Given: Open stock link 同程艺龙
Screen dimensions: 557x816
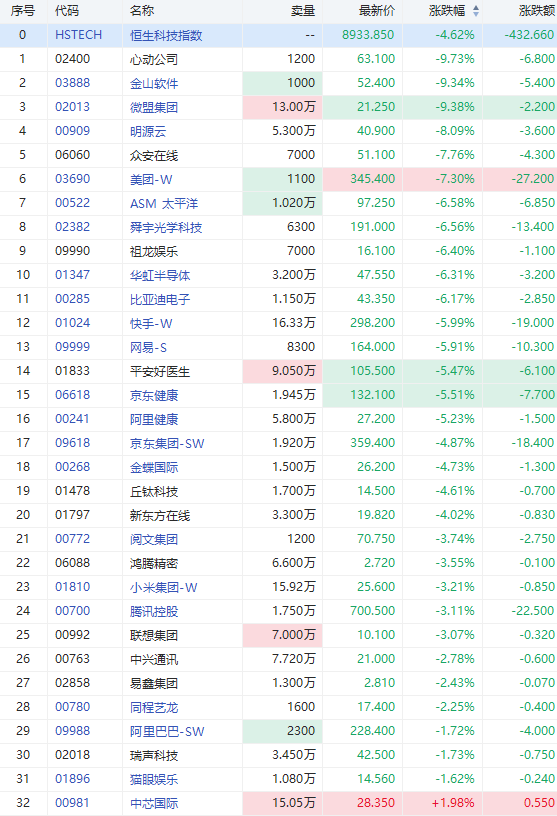Looking at the screenshot, I should click(x=154, y=707).
